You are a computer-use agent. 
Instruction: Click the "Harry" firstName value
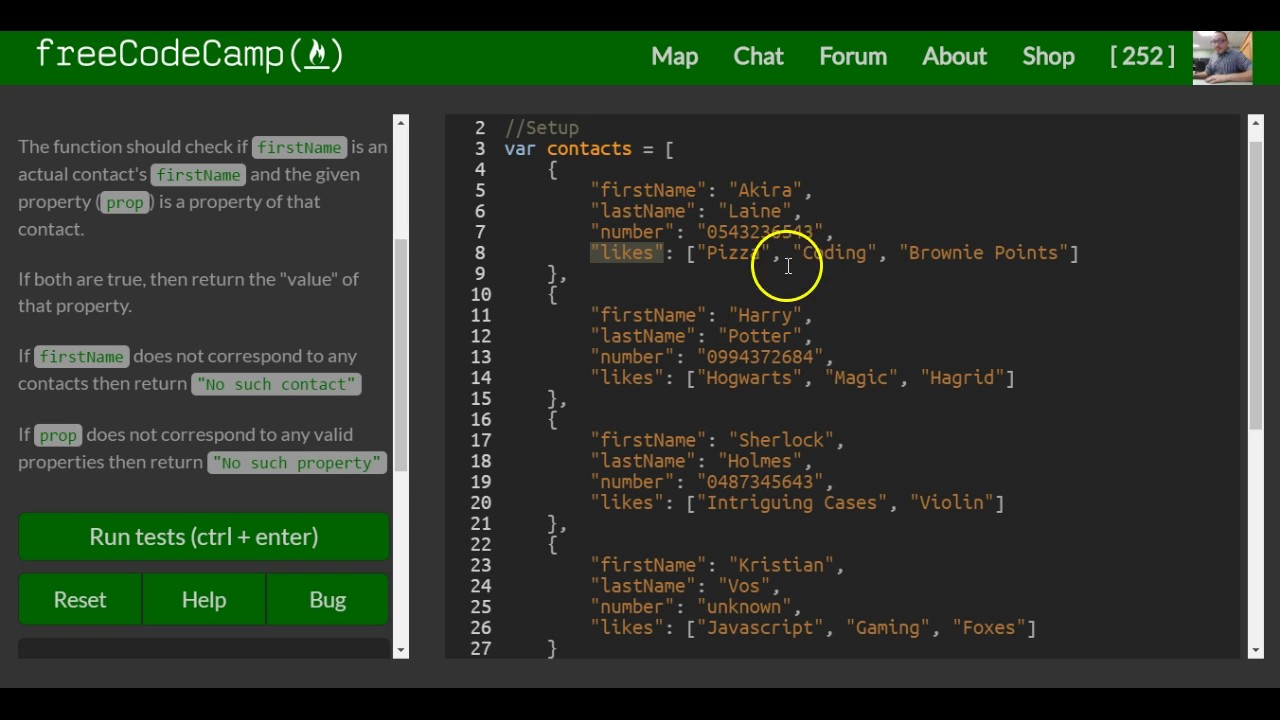[x=765, y=315]
